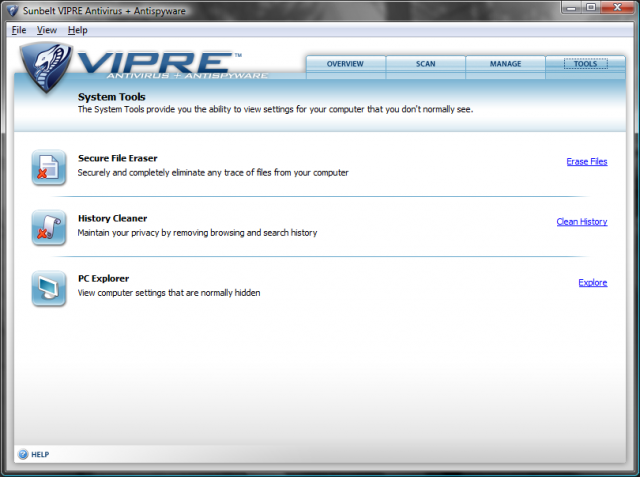Select the Secure File Eraser heading
This screenshot has height=477, width=640.
coord(118,158)
